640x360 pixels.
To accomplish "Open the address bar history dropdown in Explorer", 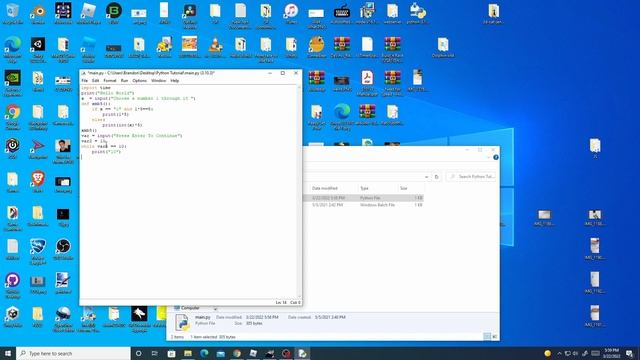I will [427, 177].
